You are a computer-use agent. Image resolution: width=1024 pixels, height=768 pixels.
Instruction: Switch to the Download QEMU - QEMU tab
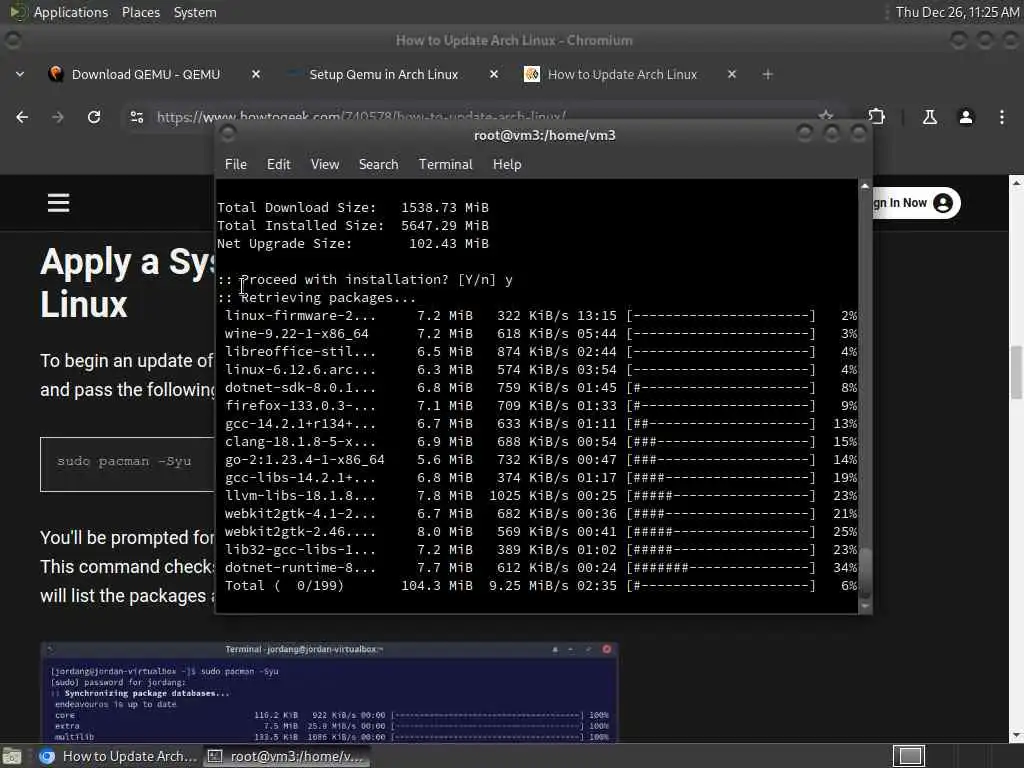tap(146, 74)
